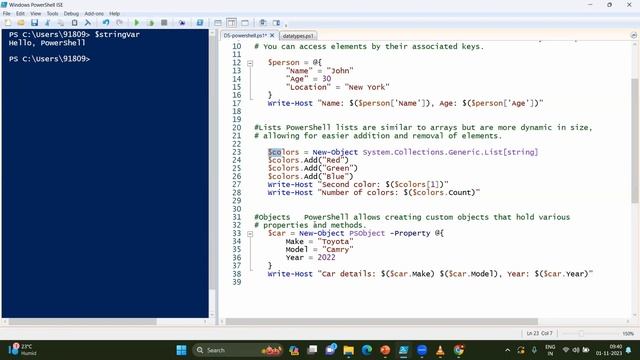Undo the last edit via toolbar
This screenshot has height=360, width=640.
[x=106, y=23]
